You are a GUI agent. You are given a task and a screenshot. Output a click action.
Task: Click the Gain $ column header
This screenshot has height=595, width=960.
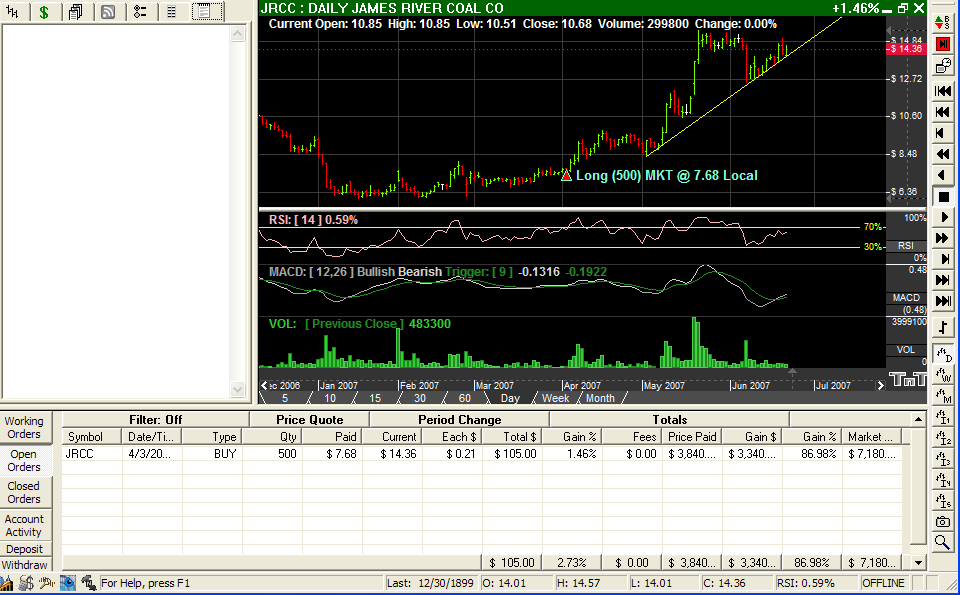752,437
